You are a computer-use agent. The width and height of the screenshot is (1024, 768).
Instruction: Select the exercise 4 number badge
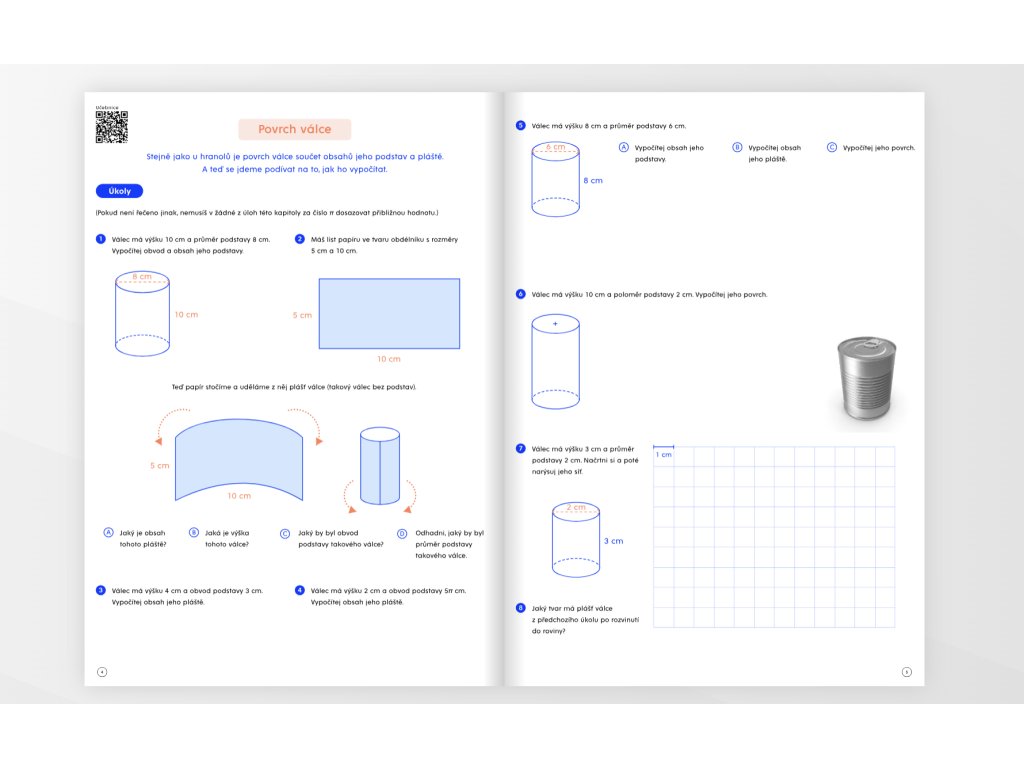[300, 590]
